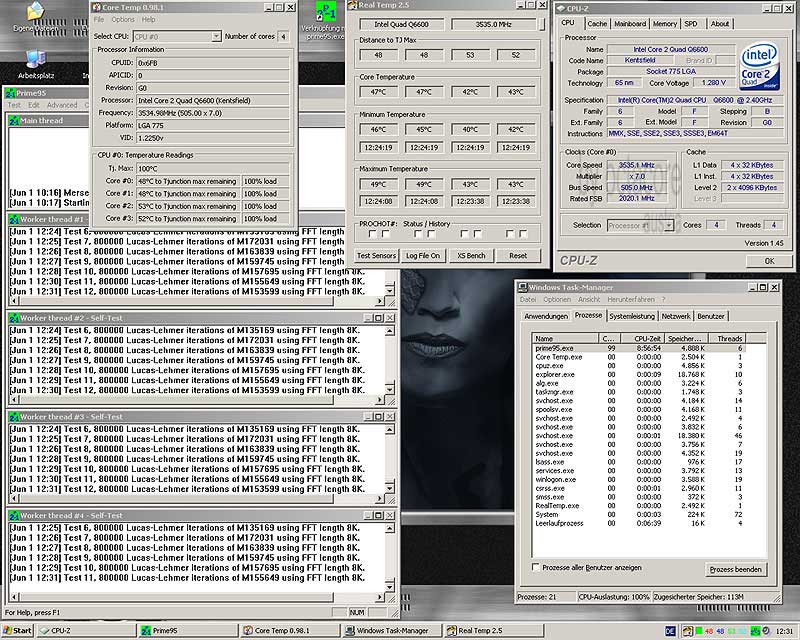Screen dimensions: 800x640
Task: Click the Prozess beenden button
Action: point(735,569)
